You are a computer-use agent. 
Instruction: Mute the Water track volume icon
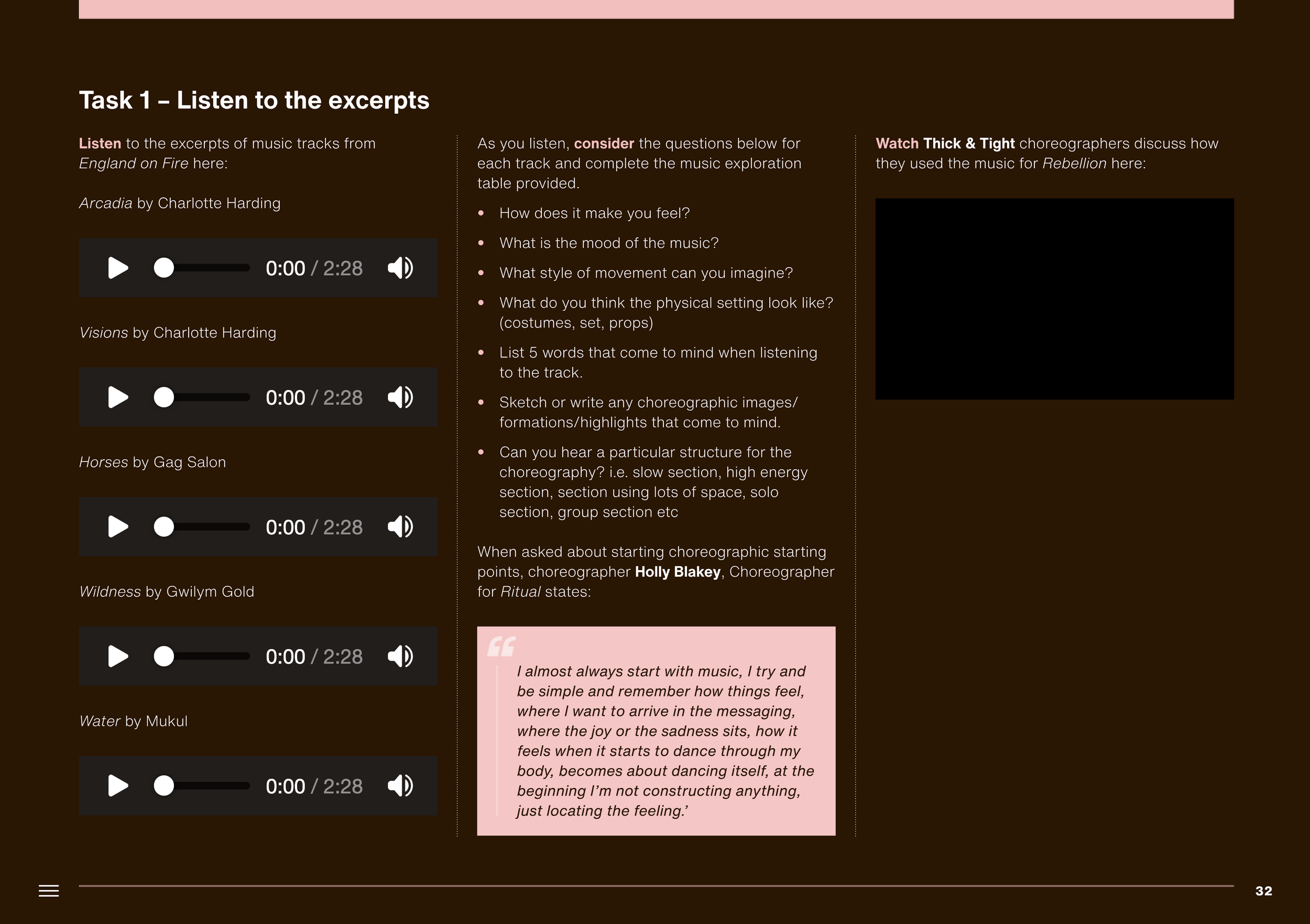tap(400, 786)
